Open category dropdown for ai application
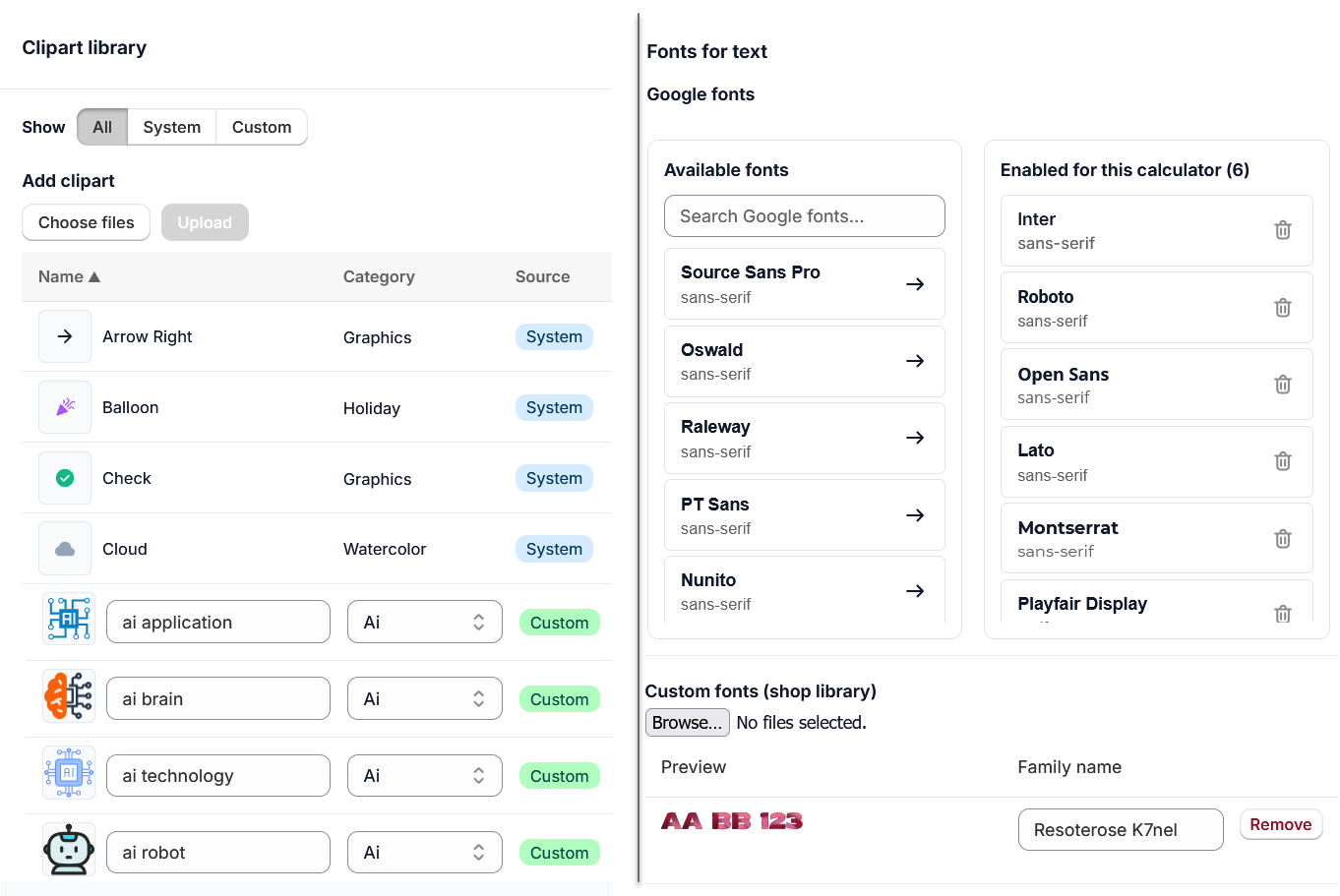1340x896 pixels. 425,622
